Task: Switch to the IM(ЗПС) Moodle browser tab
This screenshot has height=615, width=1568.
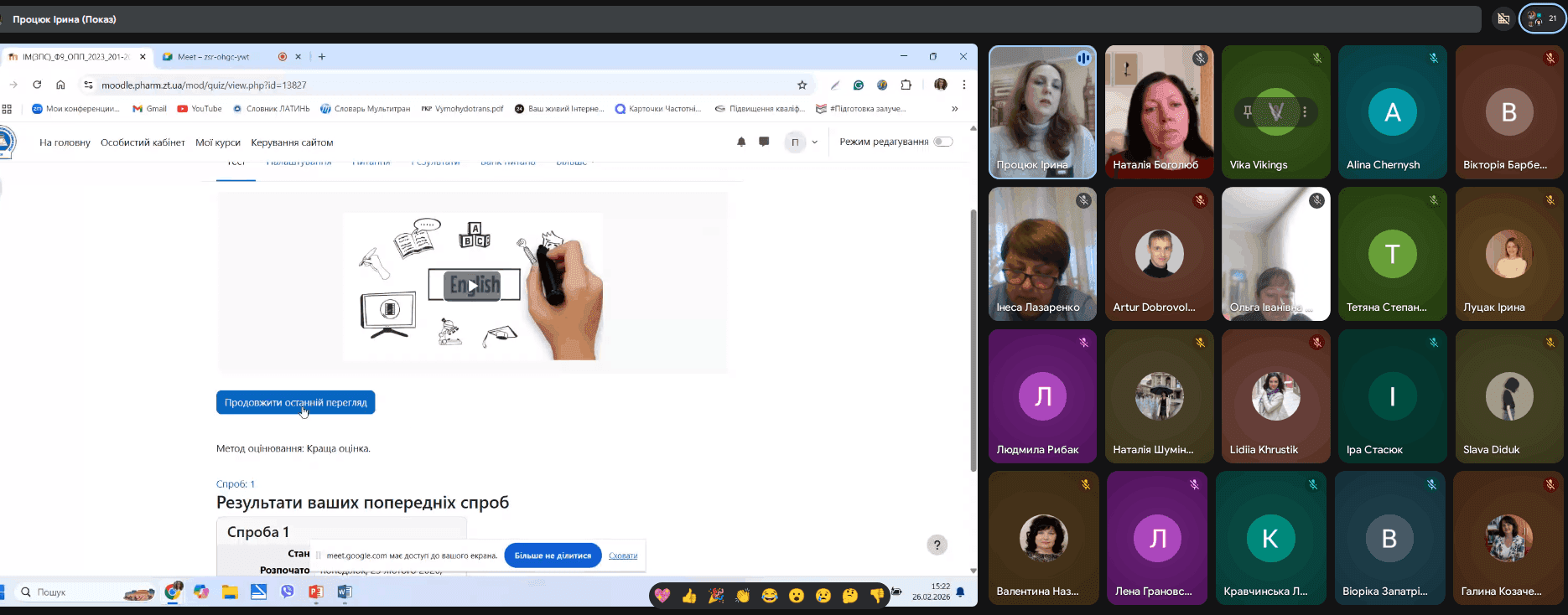Action: click(76, 57)
